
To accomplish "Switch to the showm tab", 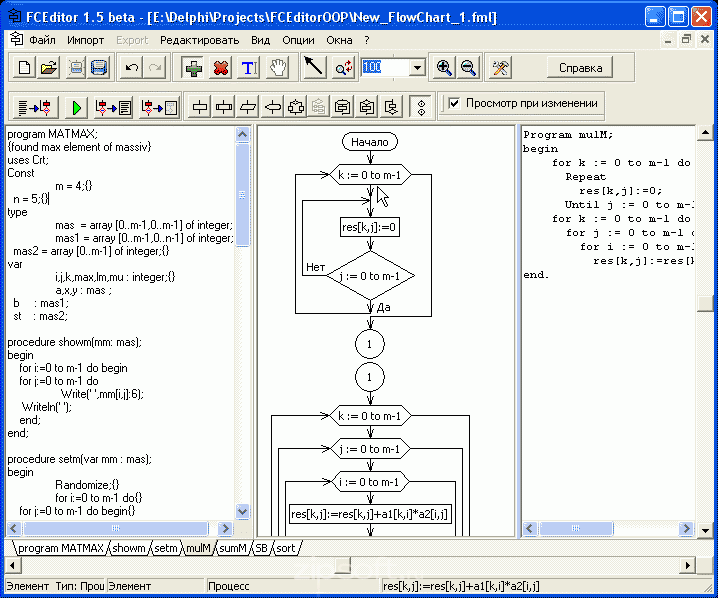I will coord(128,548).
